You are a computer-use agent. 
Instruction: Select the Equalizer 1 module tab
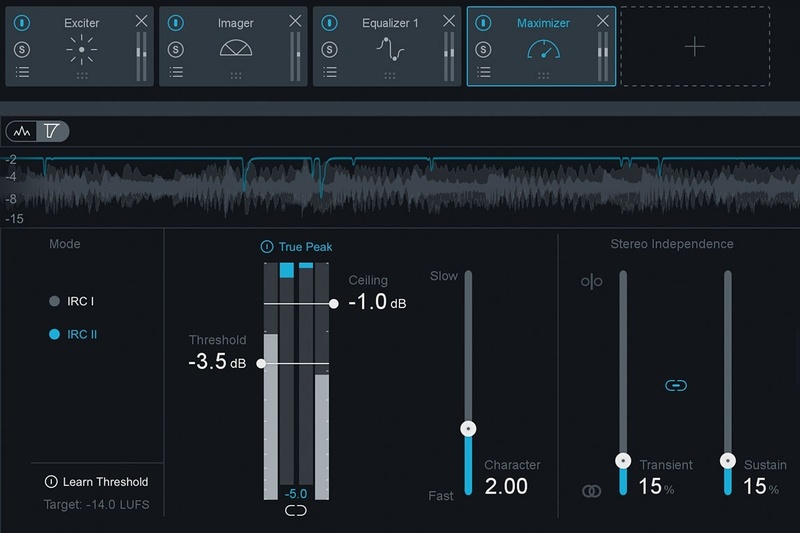390,23
